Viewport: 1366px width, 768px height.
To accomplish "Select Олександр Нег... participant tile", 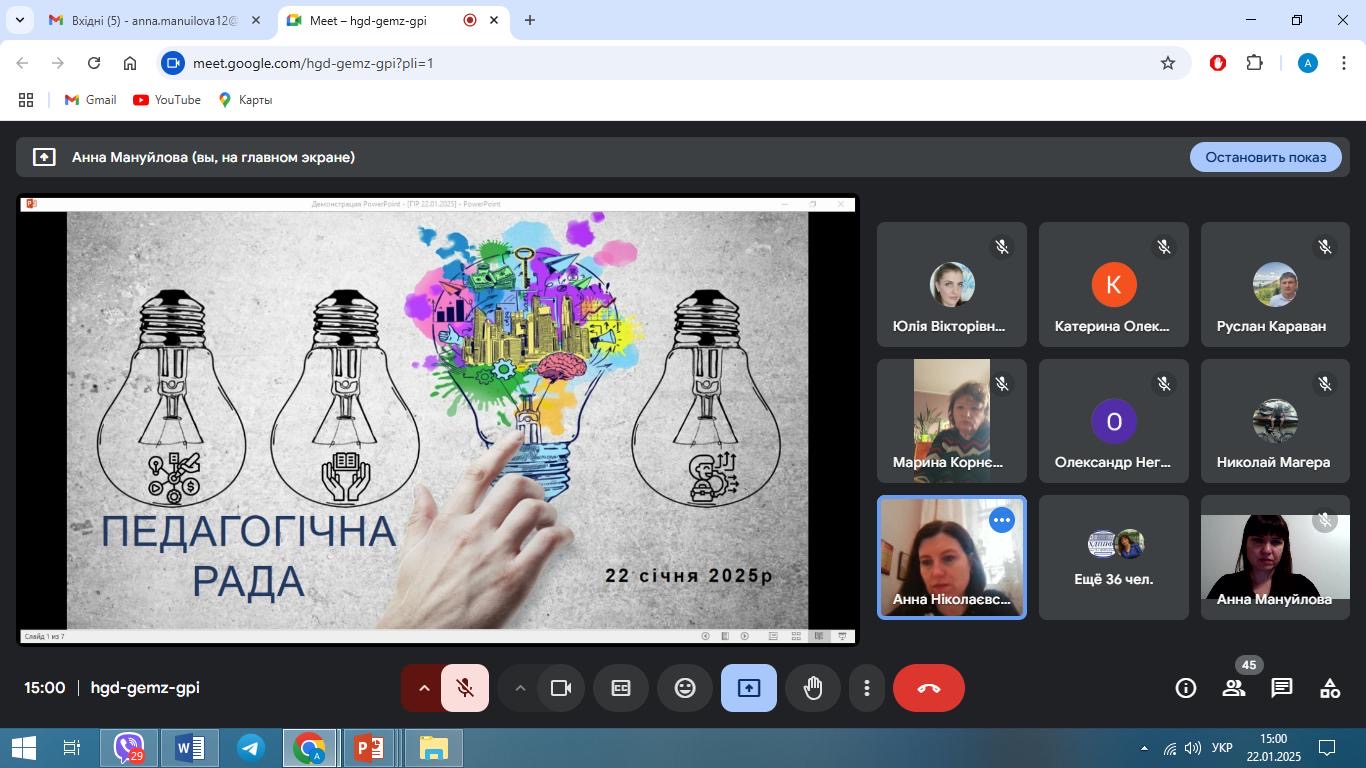I will click(x=1113, y=421).
